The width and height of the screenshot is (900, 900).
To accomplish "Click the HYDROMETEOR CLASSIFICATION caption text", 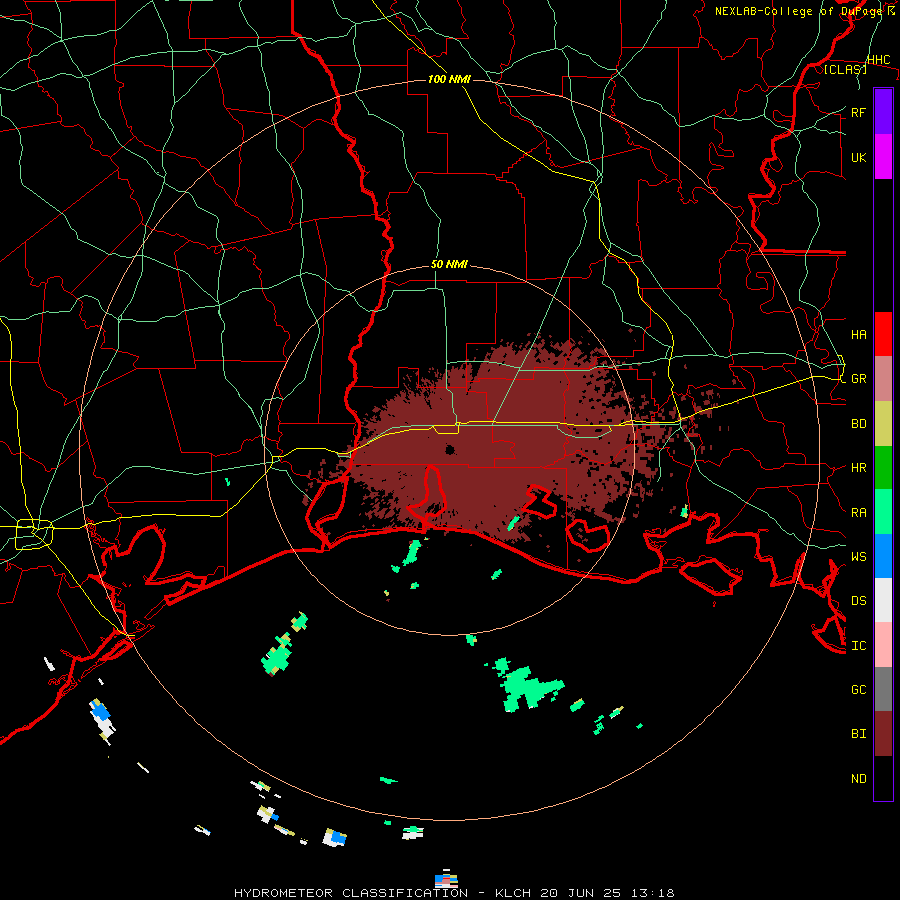I will [351, 893].
